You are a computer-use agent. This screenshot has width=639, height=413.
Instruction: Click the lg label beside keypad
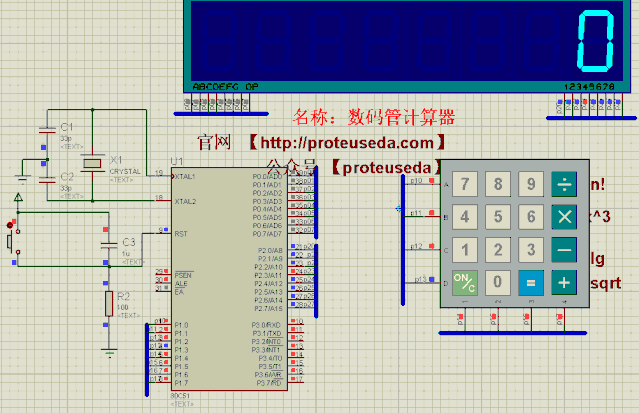point(598,259)
